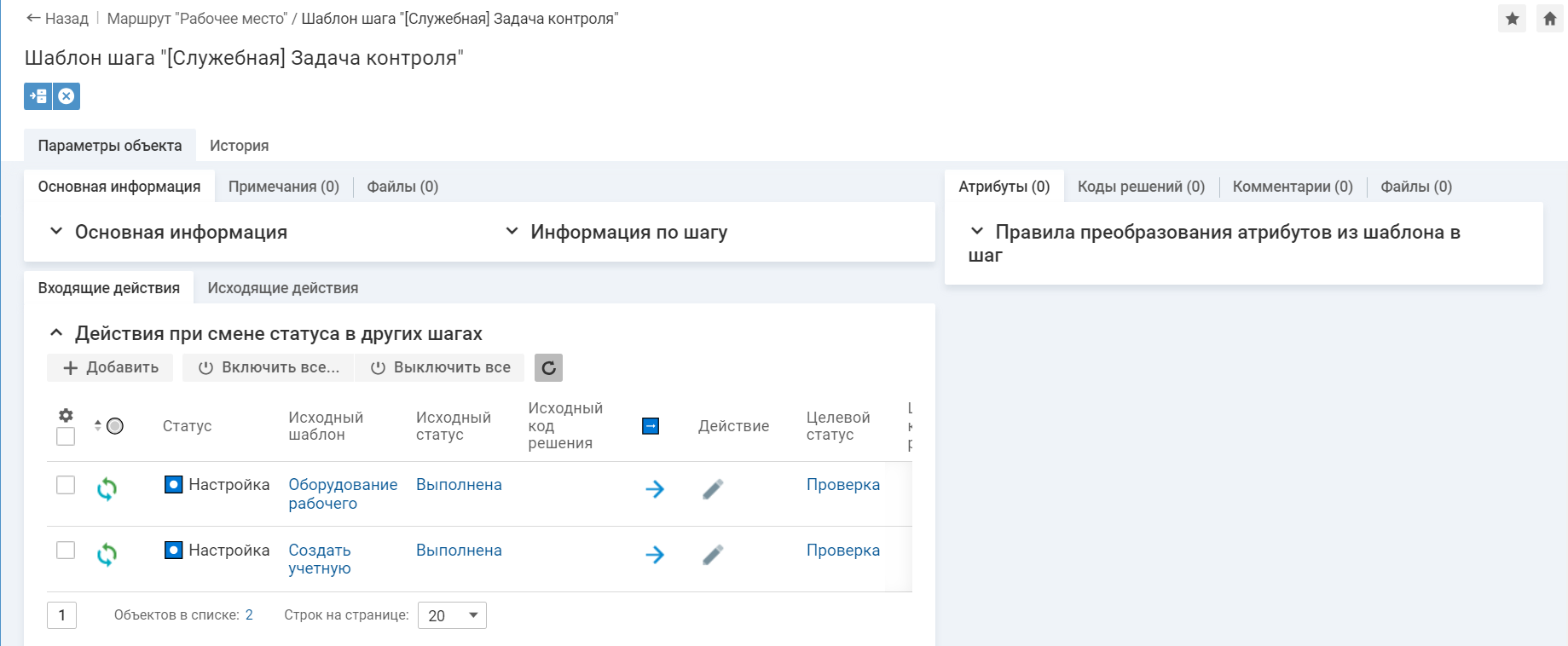Check the Оборудование рабочего row checkbox
The height and width of the screenshot is (646, 1568).
pyautogui.click(x=66, y=485)
